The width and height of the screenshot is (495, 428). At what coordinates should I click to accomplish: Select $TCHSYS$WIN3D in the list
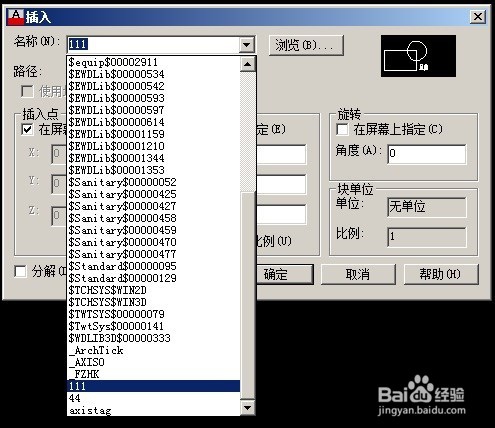tap(153, 302)
